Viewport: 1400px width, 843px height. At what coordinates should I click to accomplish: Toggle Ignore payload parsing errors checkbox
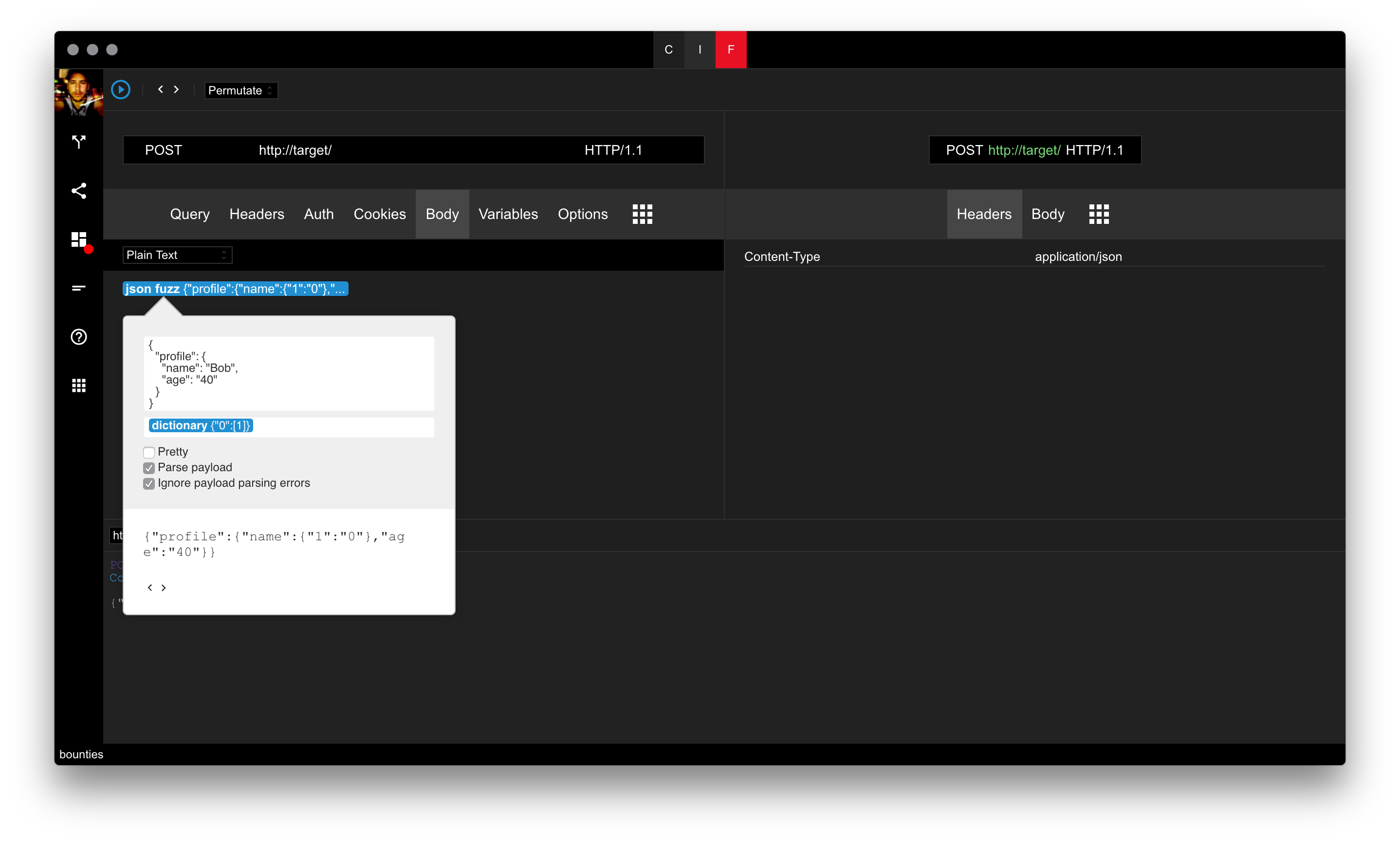(149, 483)
